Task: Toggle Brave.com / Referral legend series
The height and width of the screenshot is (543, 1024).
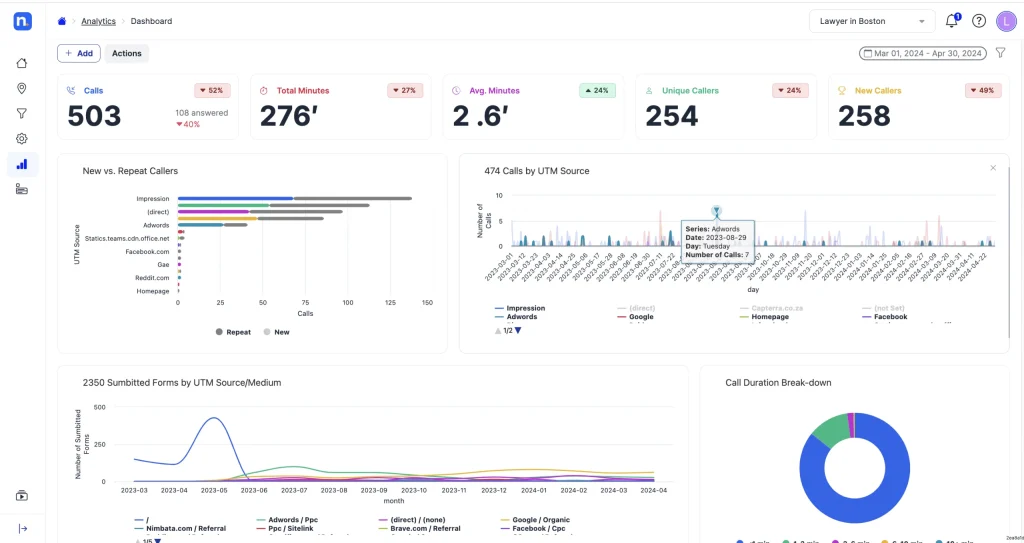Action: click(x=419, y=529)
